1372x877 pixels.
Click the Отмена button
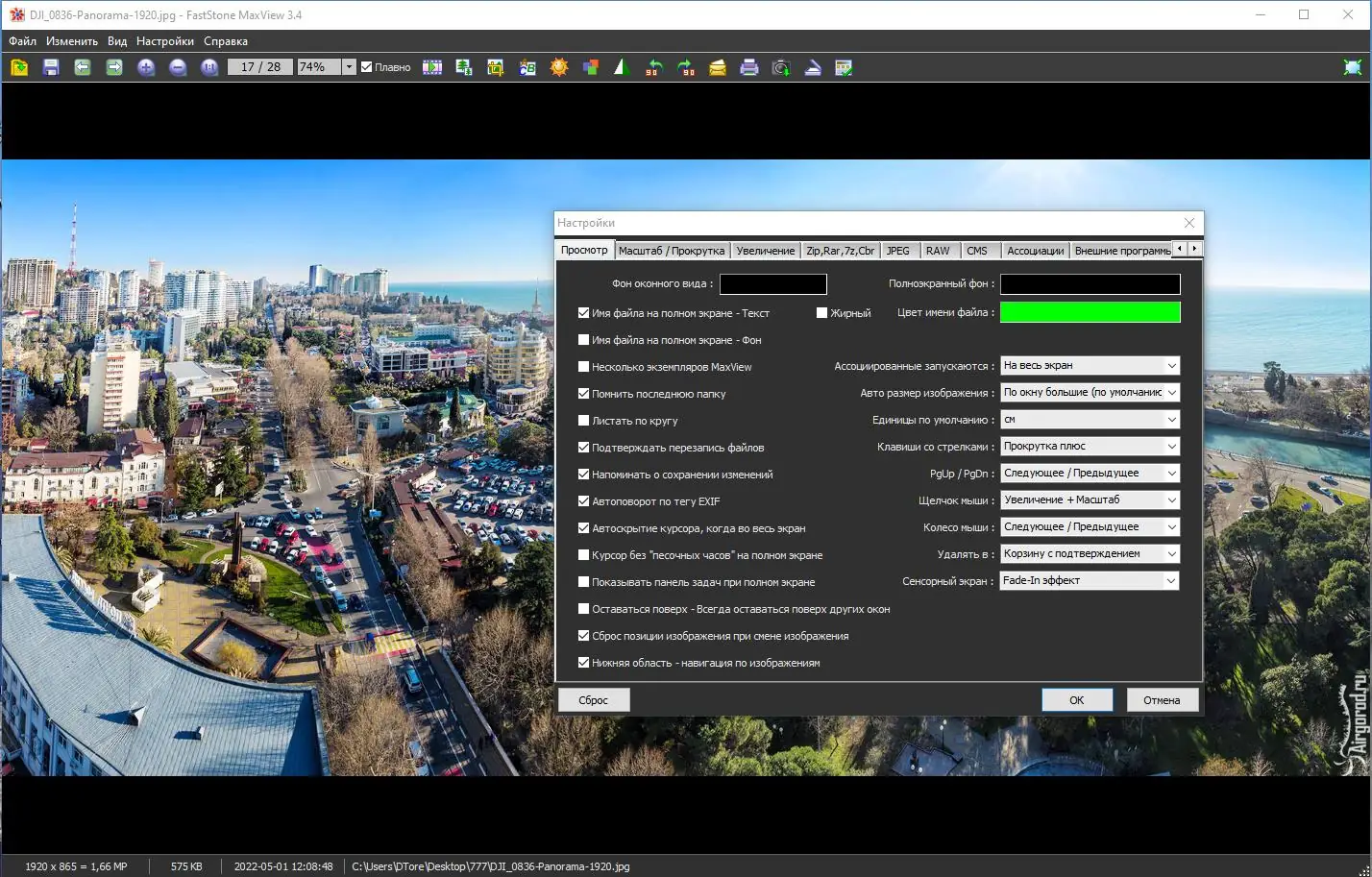click(x=1162, y=700)
